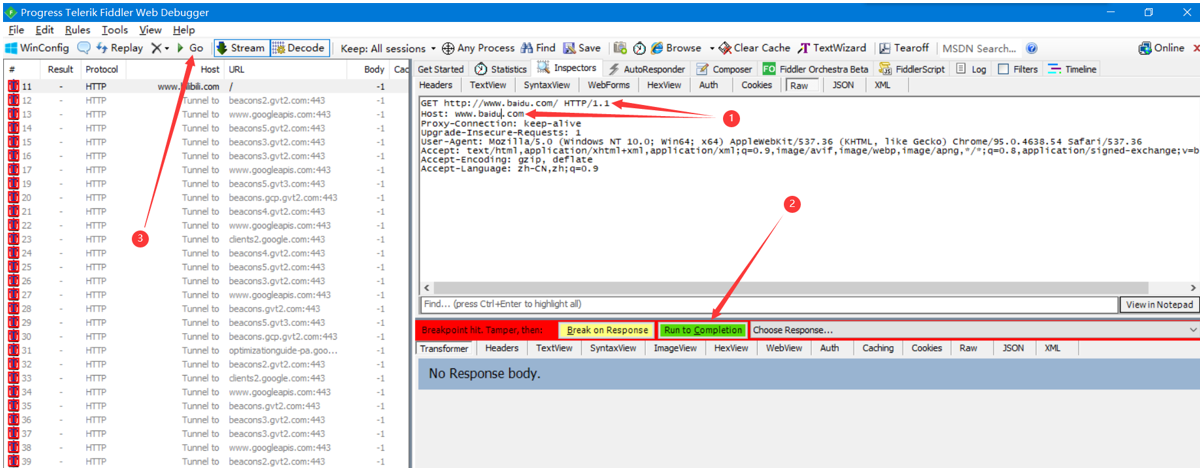Select the Inspectors tab
The height and width of the screenshot is (468, 1200).
(x=567, y=68)
